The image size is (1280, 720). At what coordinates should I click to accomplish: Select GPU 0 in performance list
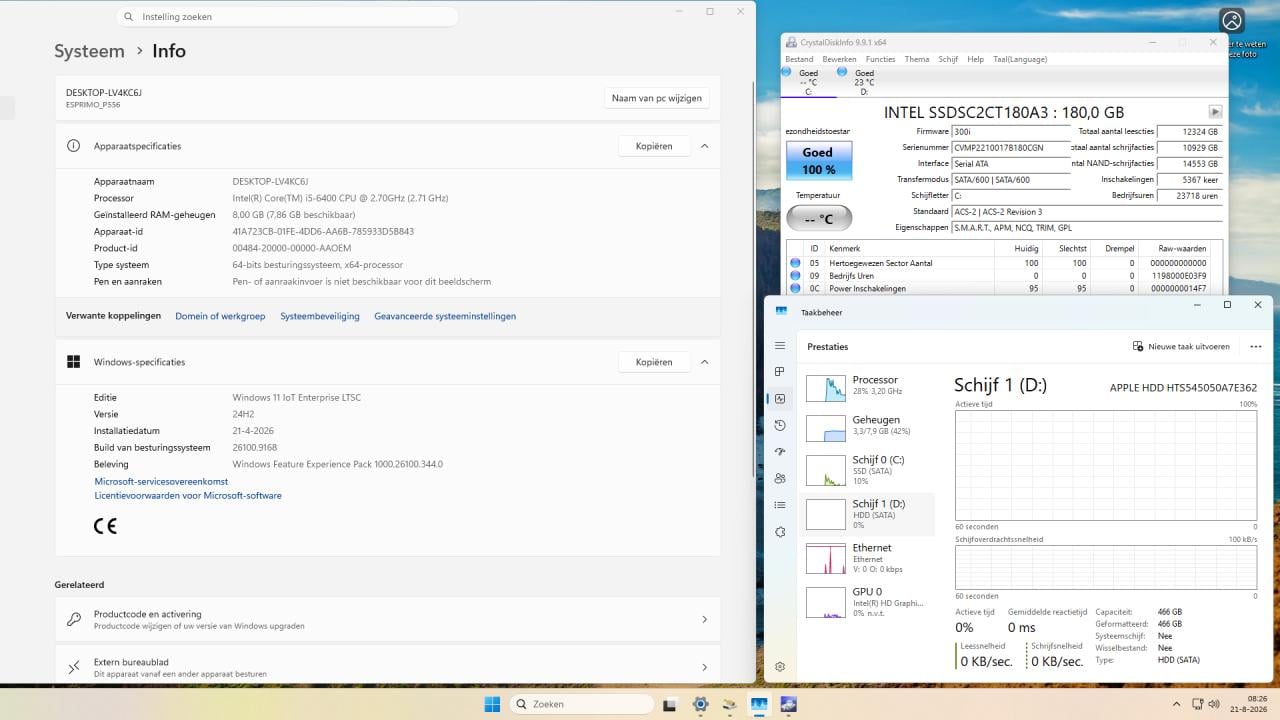pyautogui.click(x=868, y=602)
